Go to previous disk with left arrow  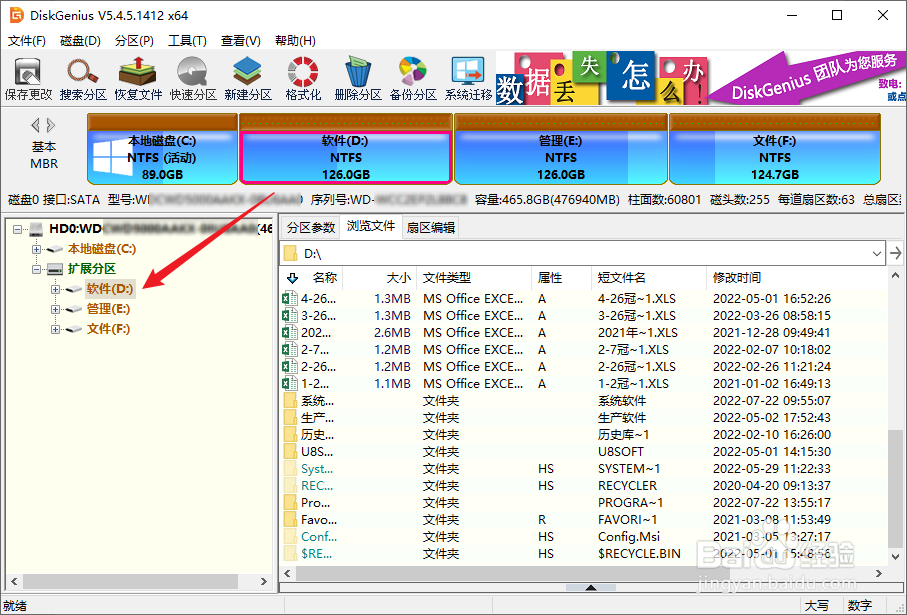pos(36,125)
